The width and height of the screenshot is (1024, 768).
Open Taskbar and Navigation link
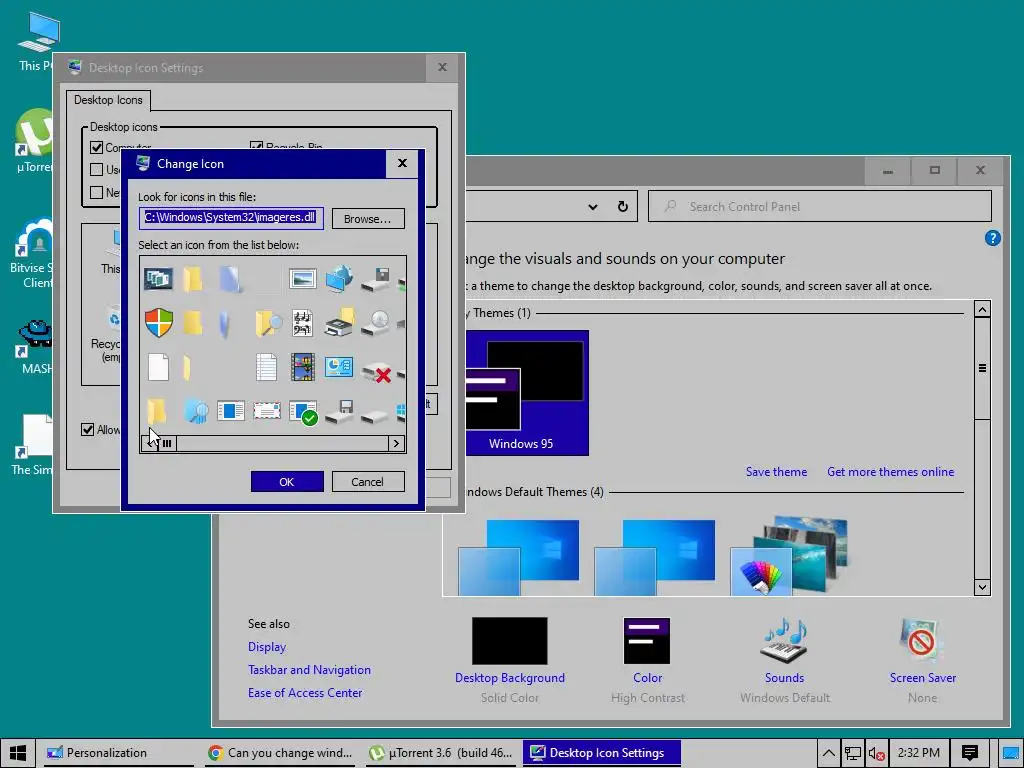pyautogui.click(x=310, y=669)
